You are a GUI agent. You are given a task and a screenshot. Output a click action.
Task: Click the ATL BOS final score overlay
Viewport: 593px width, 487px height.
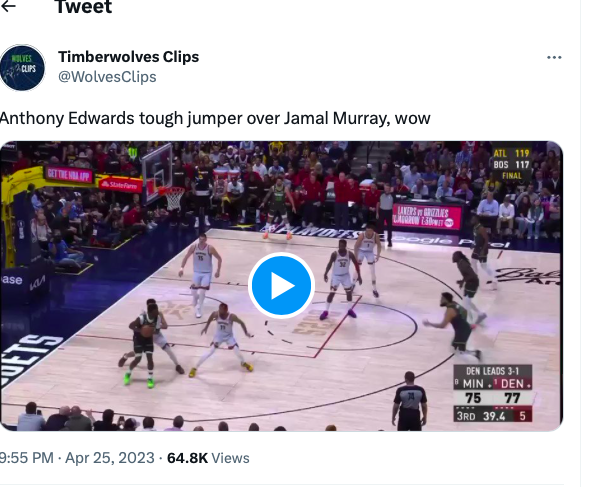(511, 164)
